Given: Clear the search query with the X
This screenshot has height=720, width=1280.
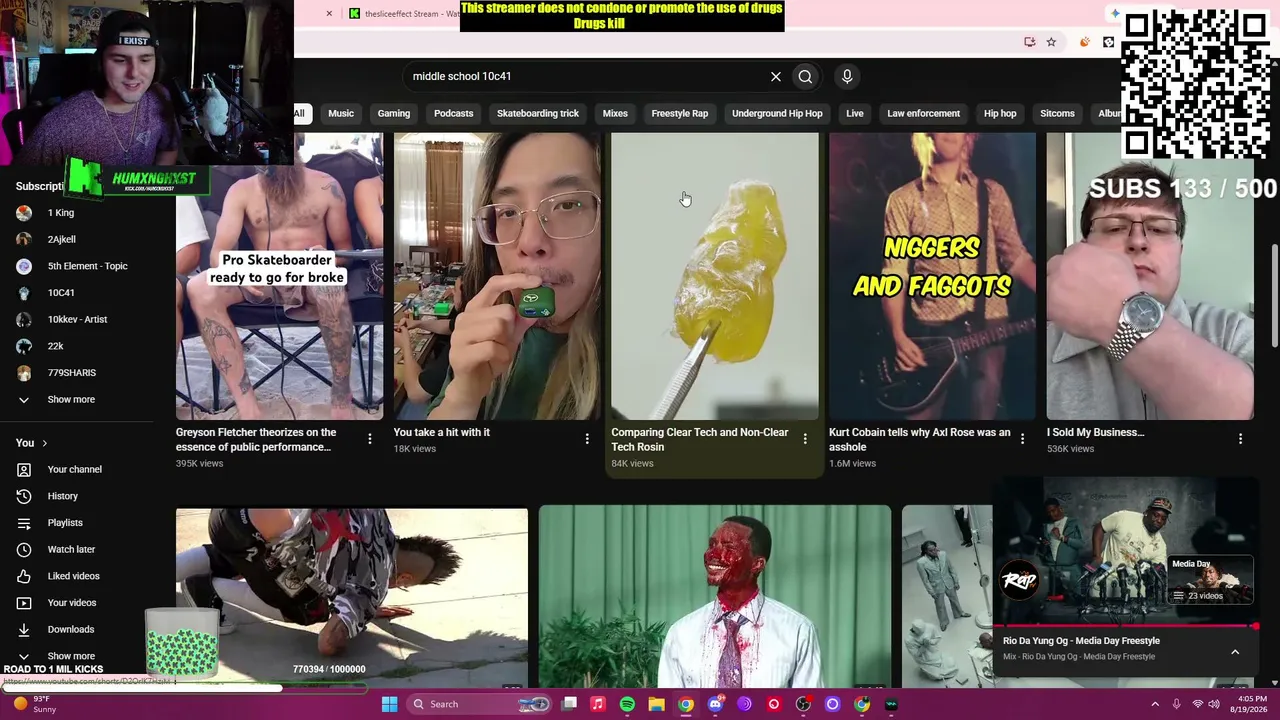Looking at the screenshot, I should 775,77.
